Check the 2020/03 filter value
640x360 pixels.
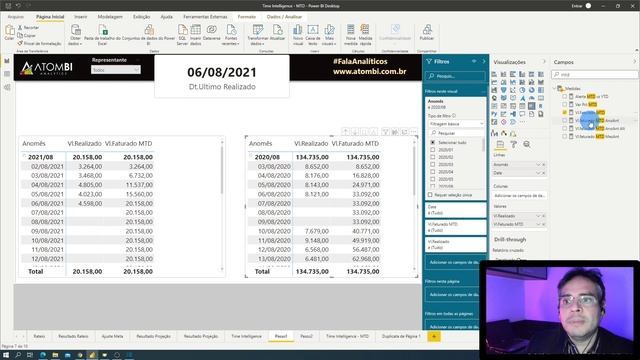coord(433,164)
